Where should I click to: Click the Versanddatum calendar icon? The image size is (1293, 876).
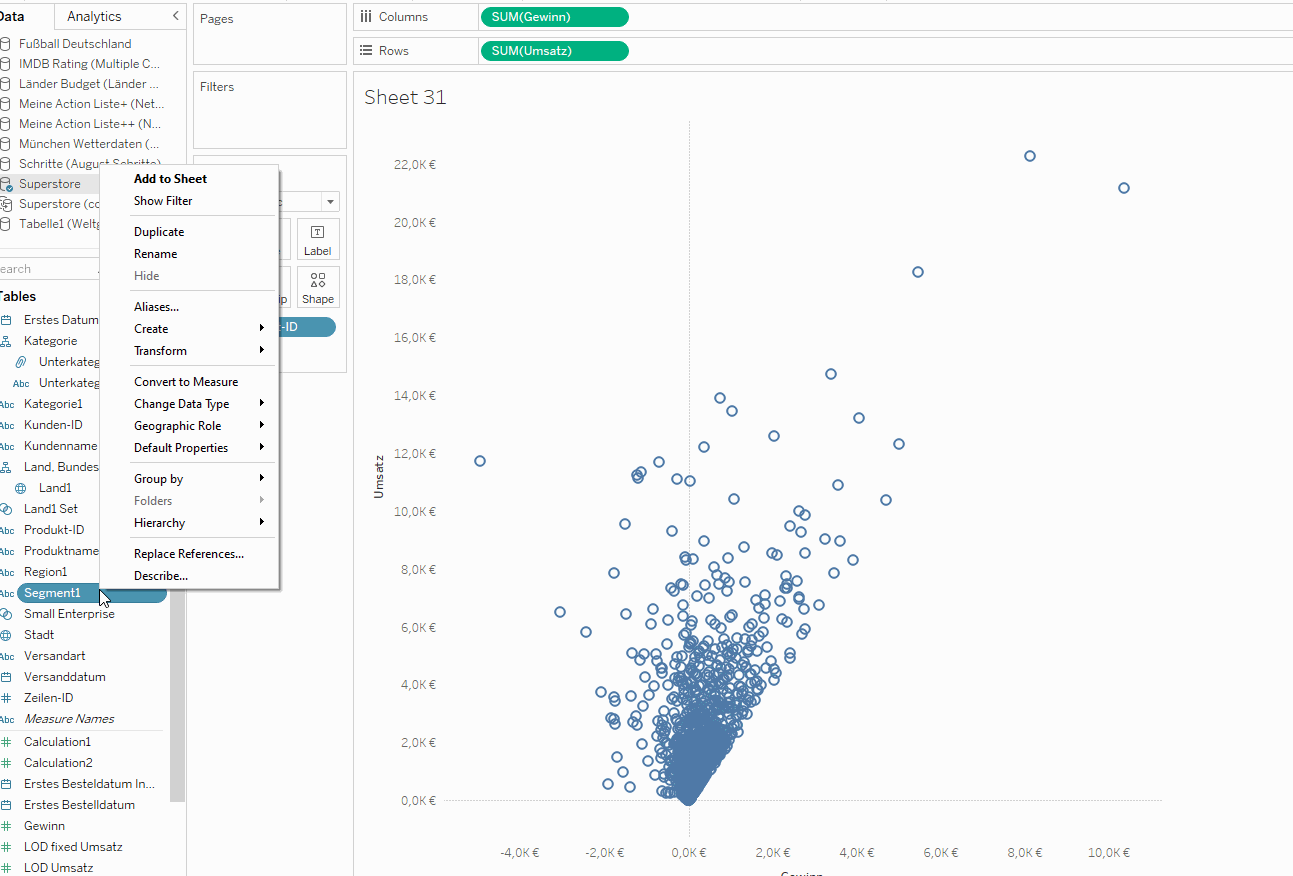click(x=6, y=677)
